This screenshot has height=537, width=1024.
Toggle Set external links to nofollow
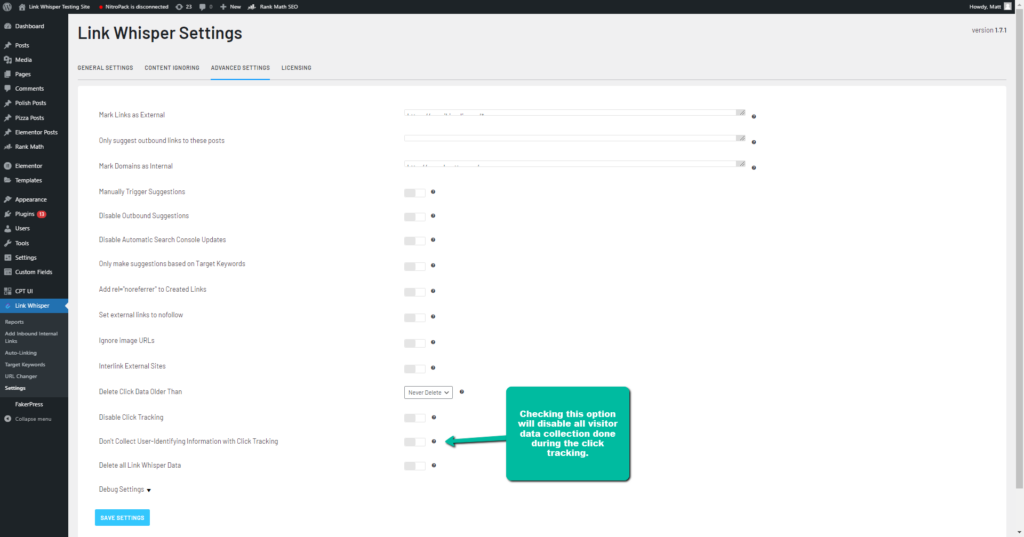414,317
